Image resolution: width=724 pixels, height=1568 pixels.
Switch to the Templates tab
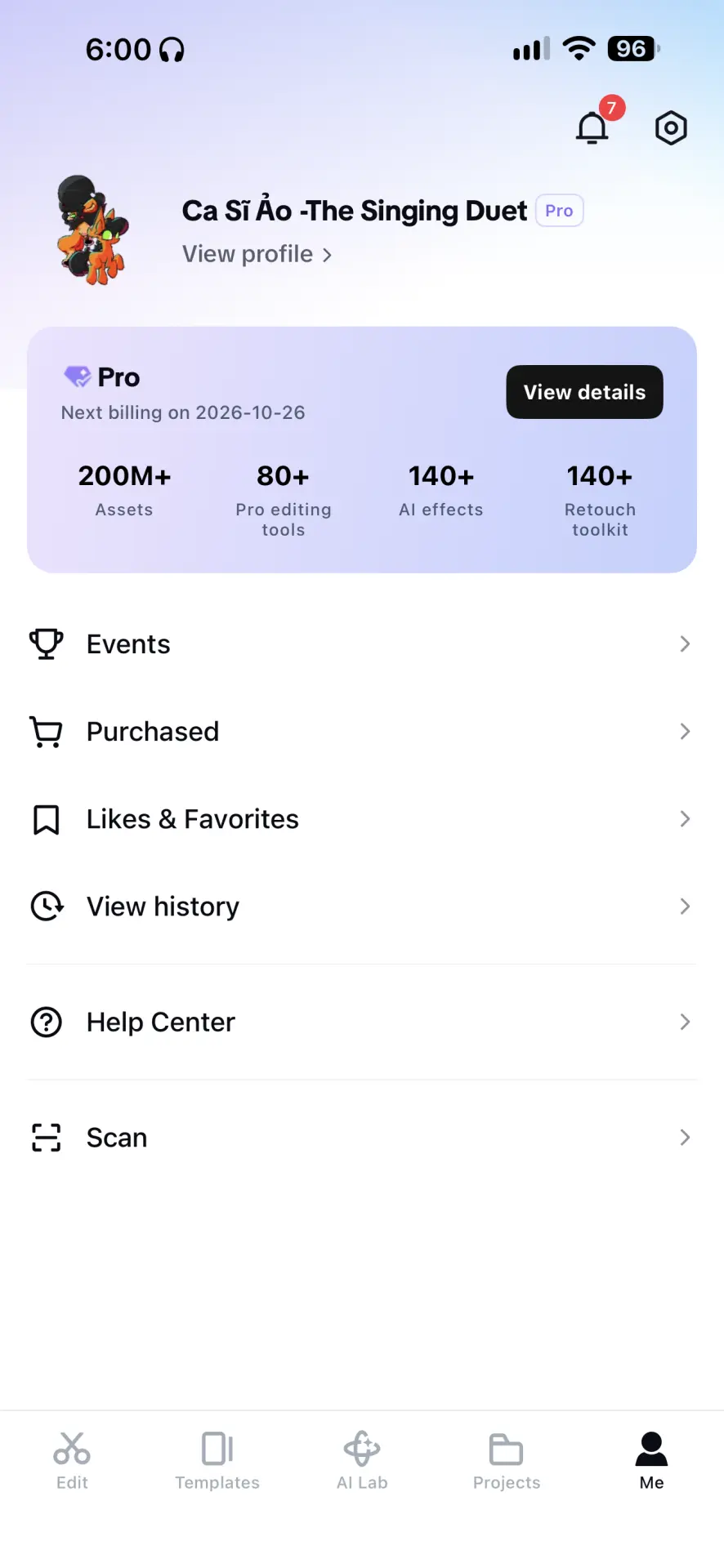pos(217,1461)
